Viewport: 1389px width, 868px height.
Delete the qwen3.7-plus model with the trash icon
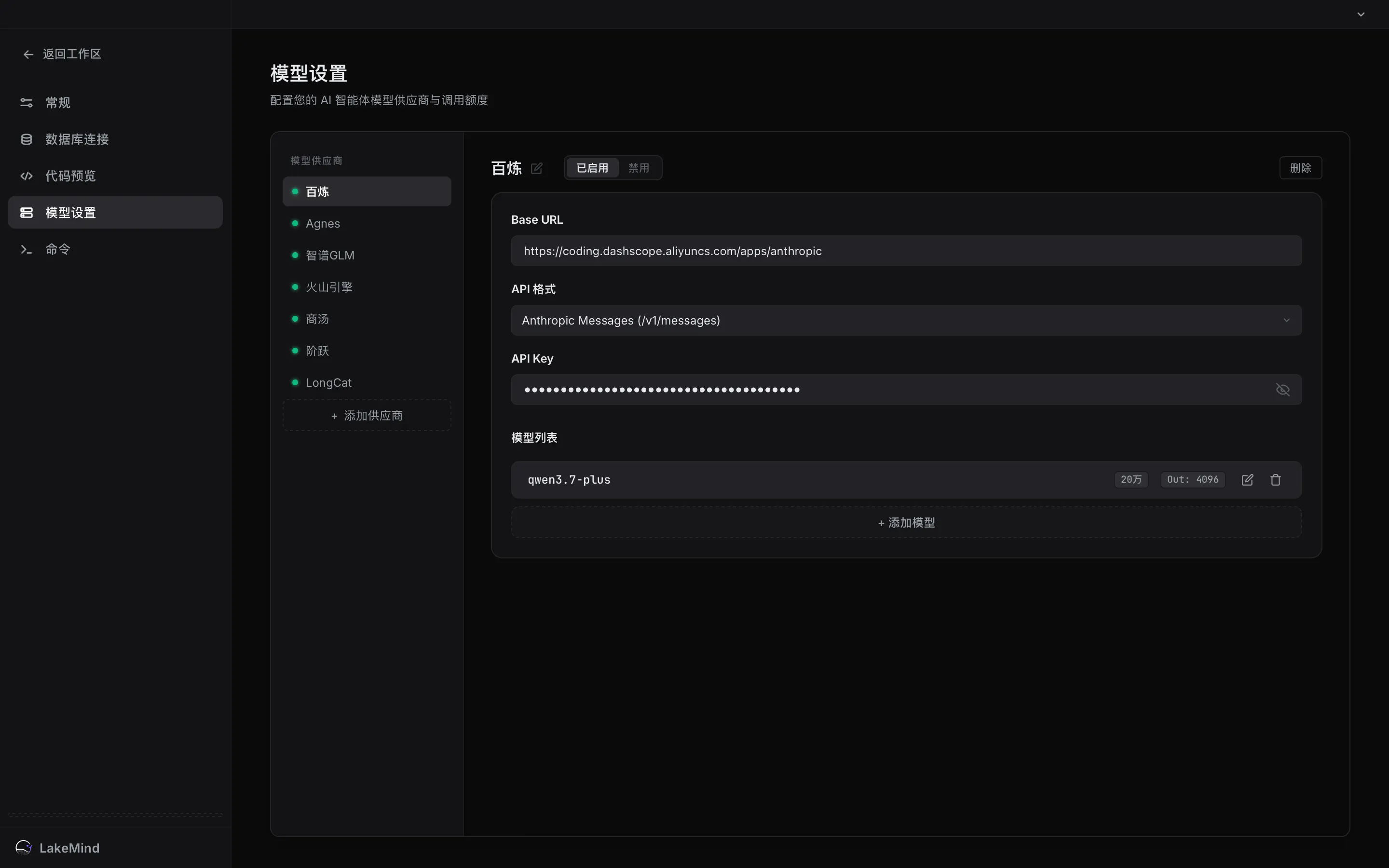1275,480
